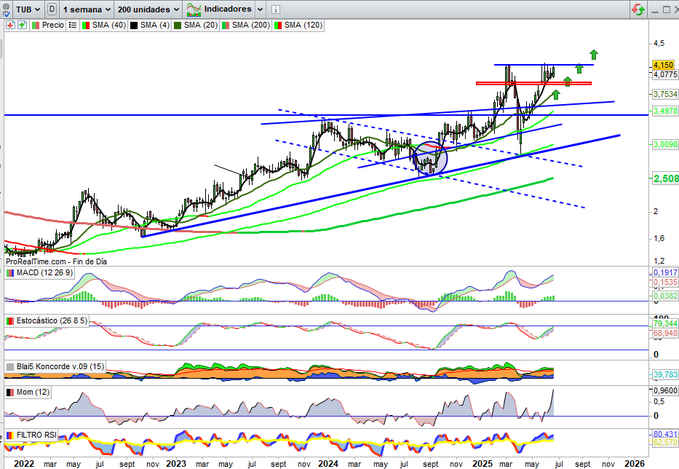Open the Indicadores panel by its label
679x469 pixels.
tap(227, 9)
